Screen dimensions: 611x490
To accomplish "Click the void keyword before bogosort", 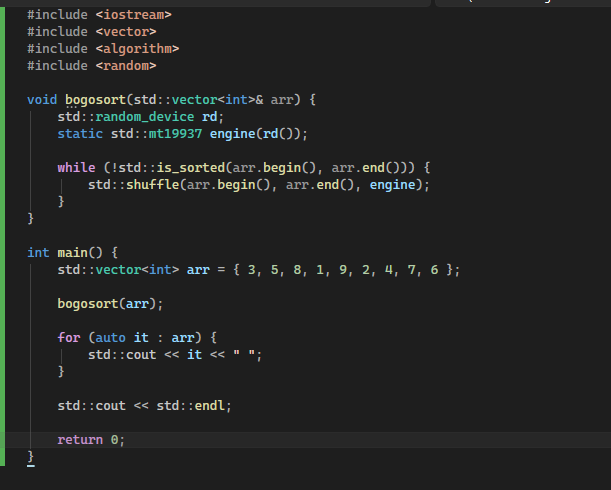I will pos(42,100).
